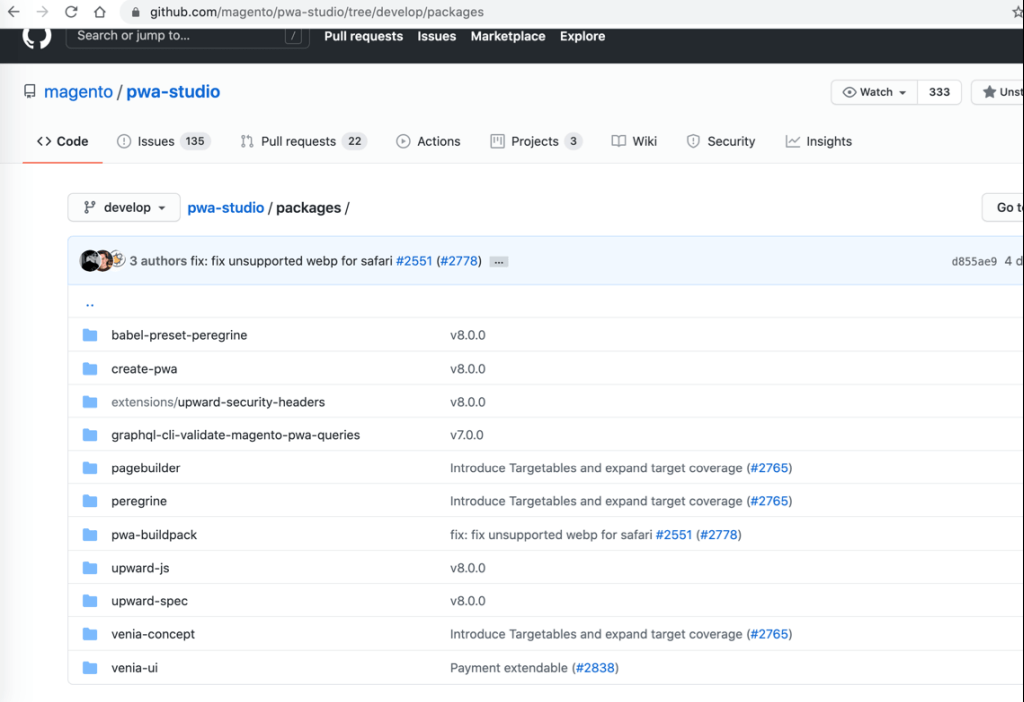Click the commit authors avatar group
The height and width of the screenshot is (702, 1024).
pos(102,260)
